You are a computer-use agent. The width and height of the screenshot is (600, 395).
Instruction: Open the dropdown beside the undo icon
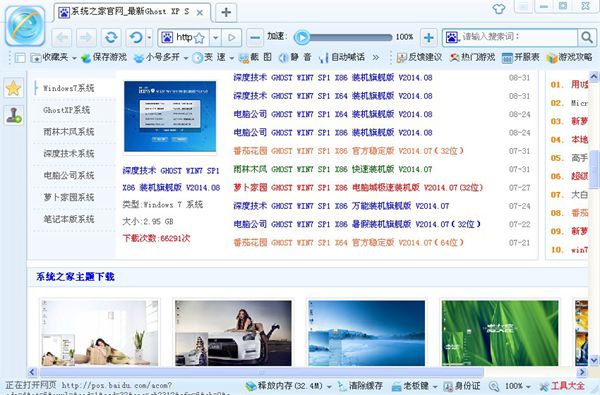(149, 38)
